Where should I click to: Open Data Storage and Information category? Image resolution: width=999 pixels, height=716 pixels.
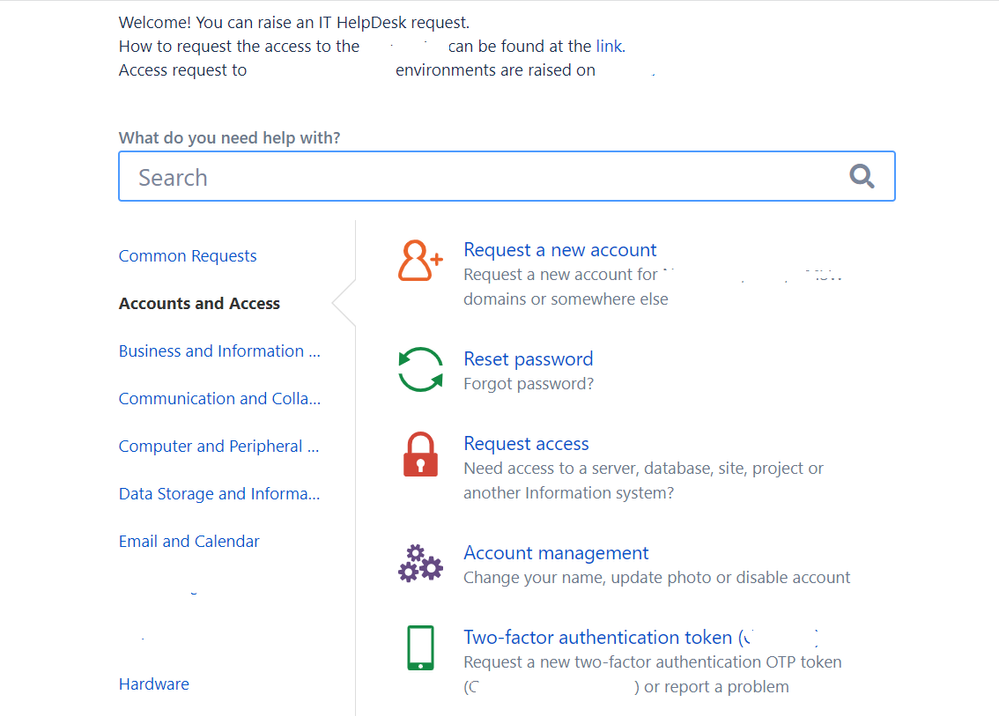tap(219, 494)
